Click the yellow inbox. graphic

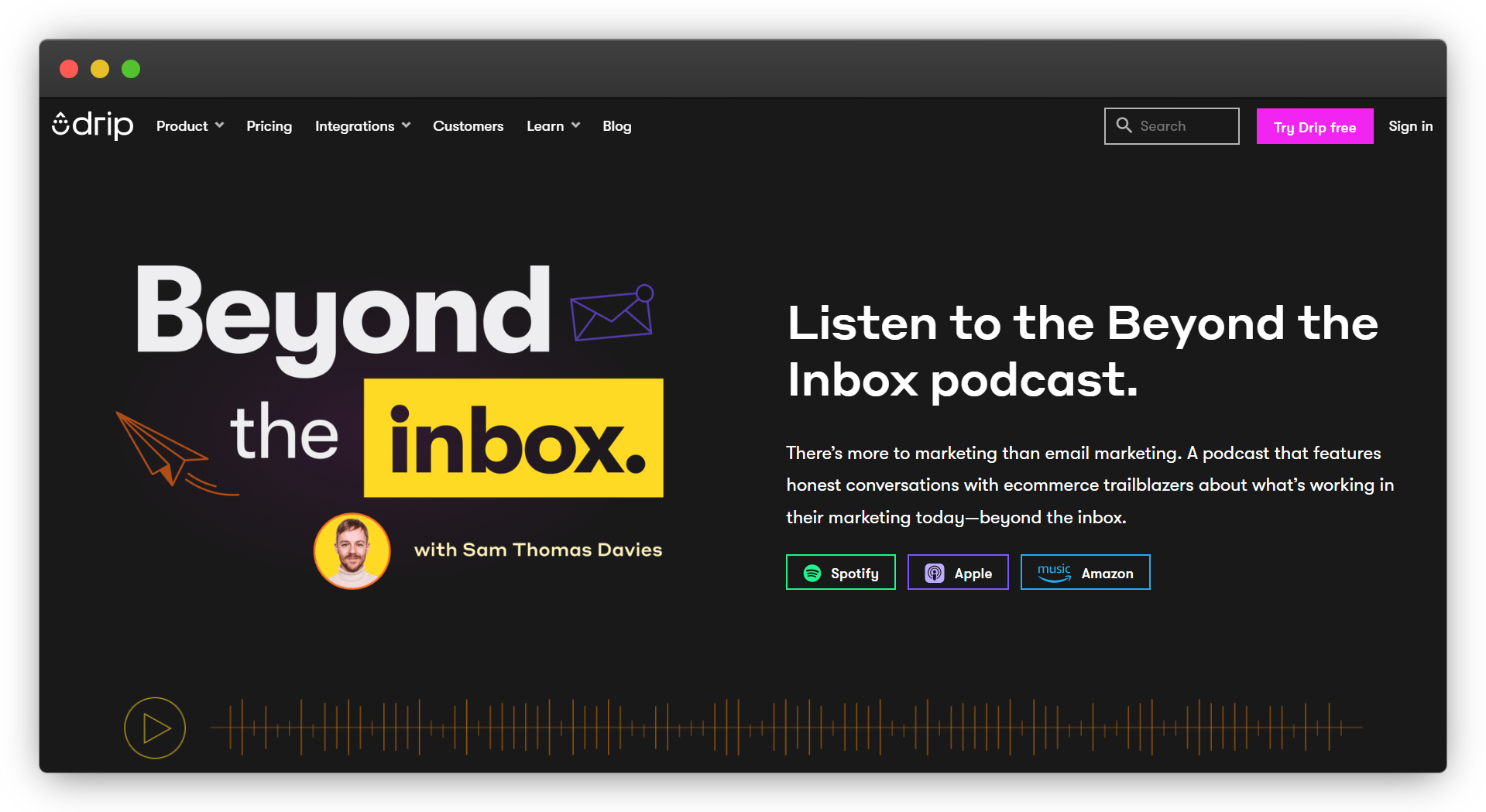point(513,437)
